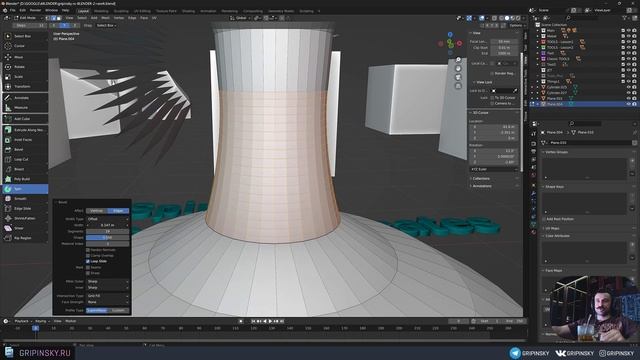Viewport: 640px width, 360px height.
Task: Select the Smooth tool
Action: point(25,198)
